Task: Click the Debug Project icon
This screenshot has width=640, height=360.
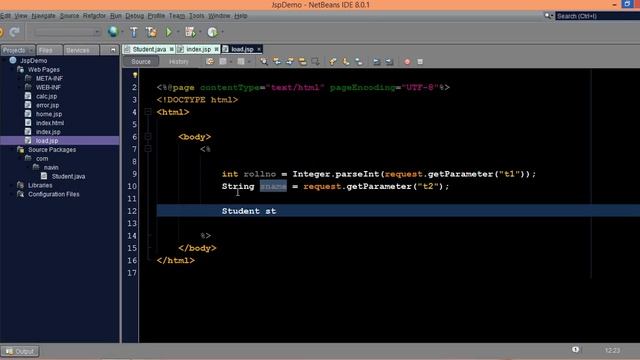Action: click(x=190, y=32)
